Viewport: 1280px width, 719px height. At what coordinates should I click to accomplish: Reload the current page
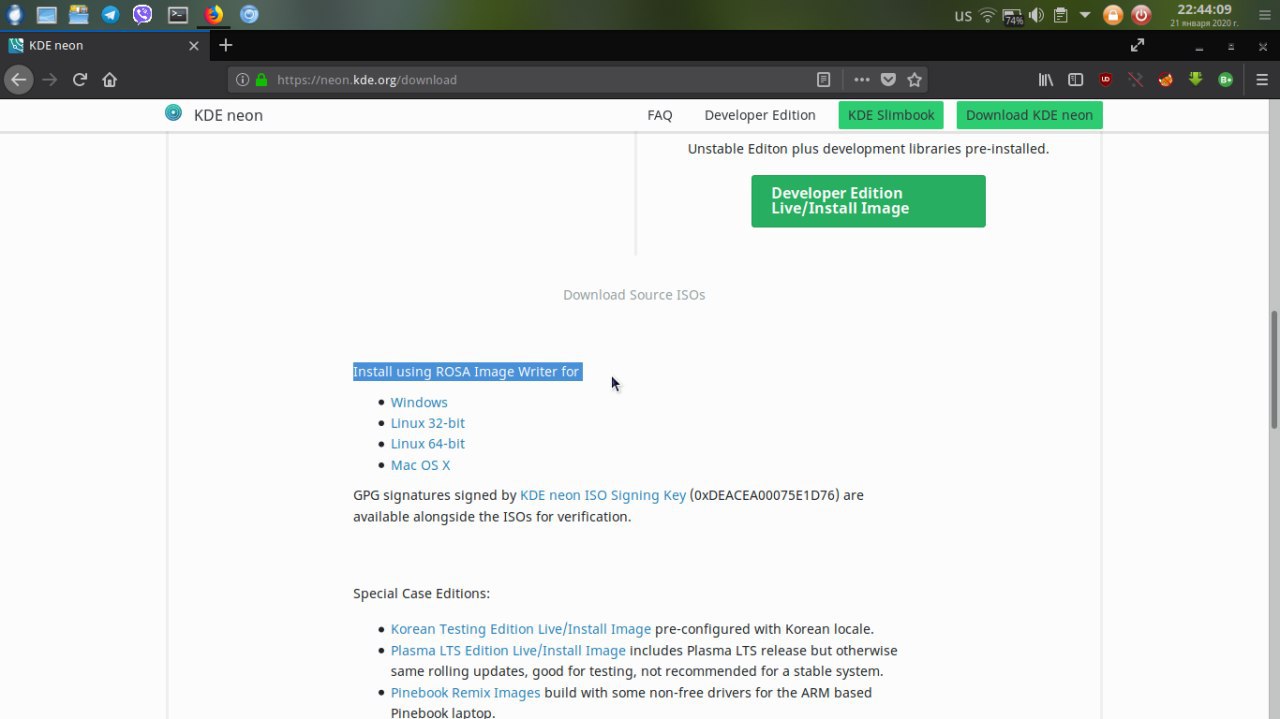(x=80, y=80)
